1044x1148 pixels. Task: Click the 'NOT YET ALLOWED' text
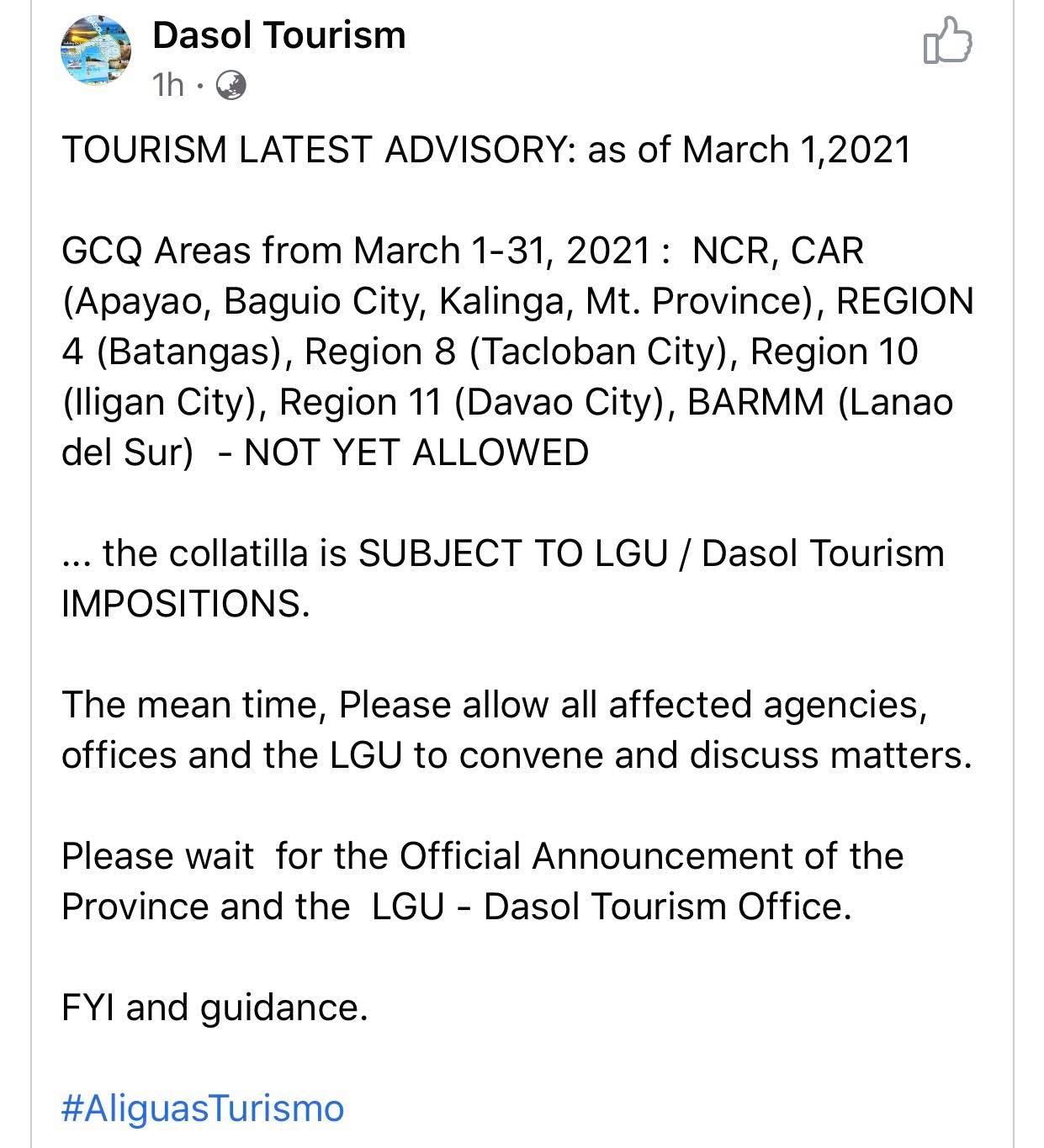416,452
